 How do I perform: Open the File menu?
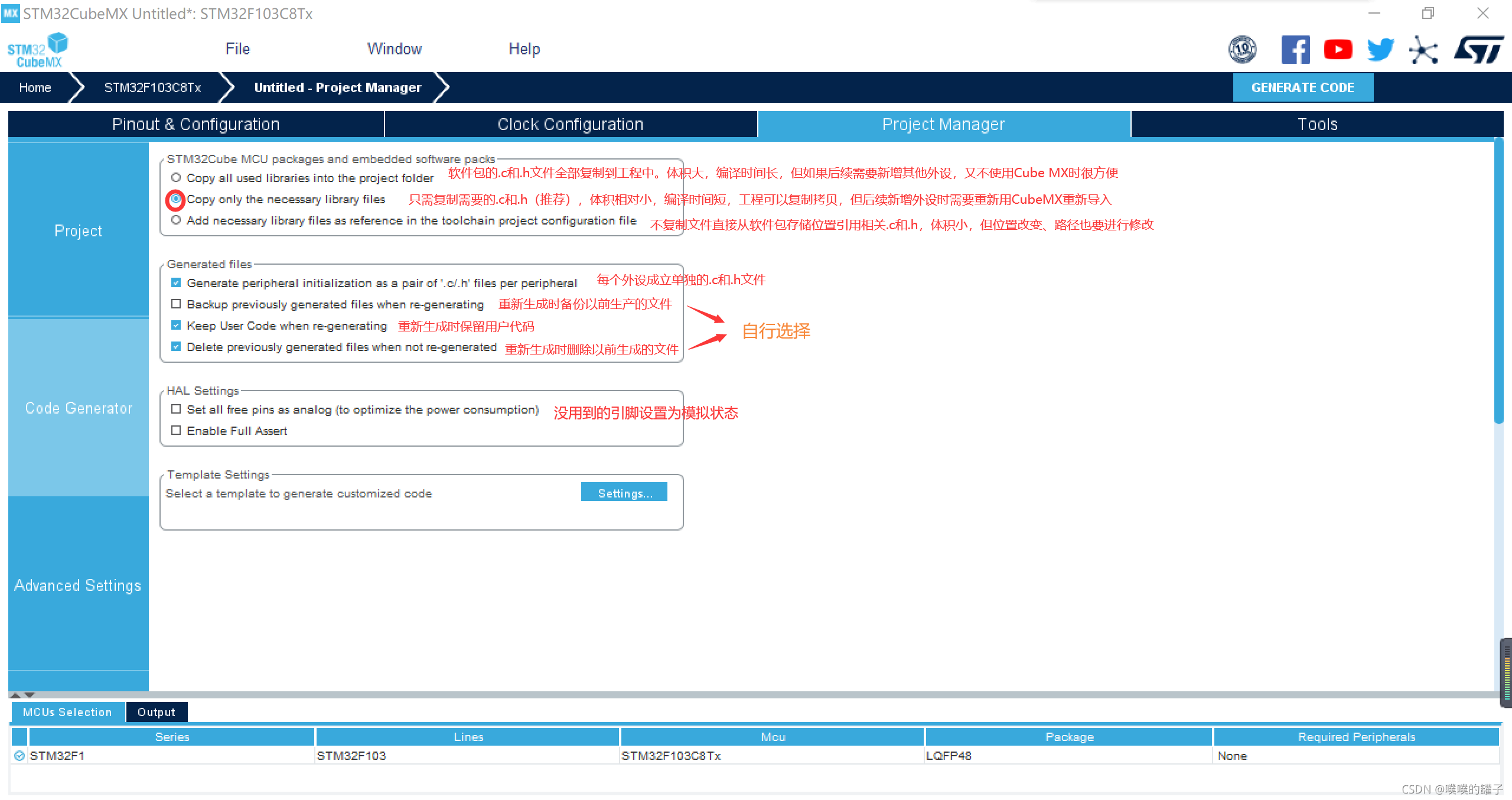pyautogui.click(x=237, y=49)
